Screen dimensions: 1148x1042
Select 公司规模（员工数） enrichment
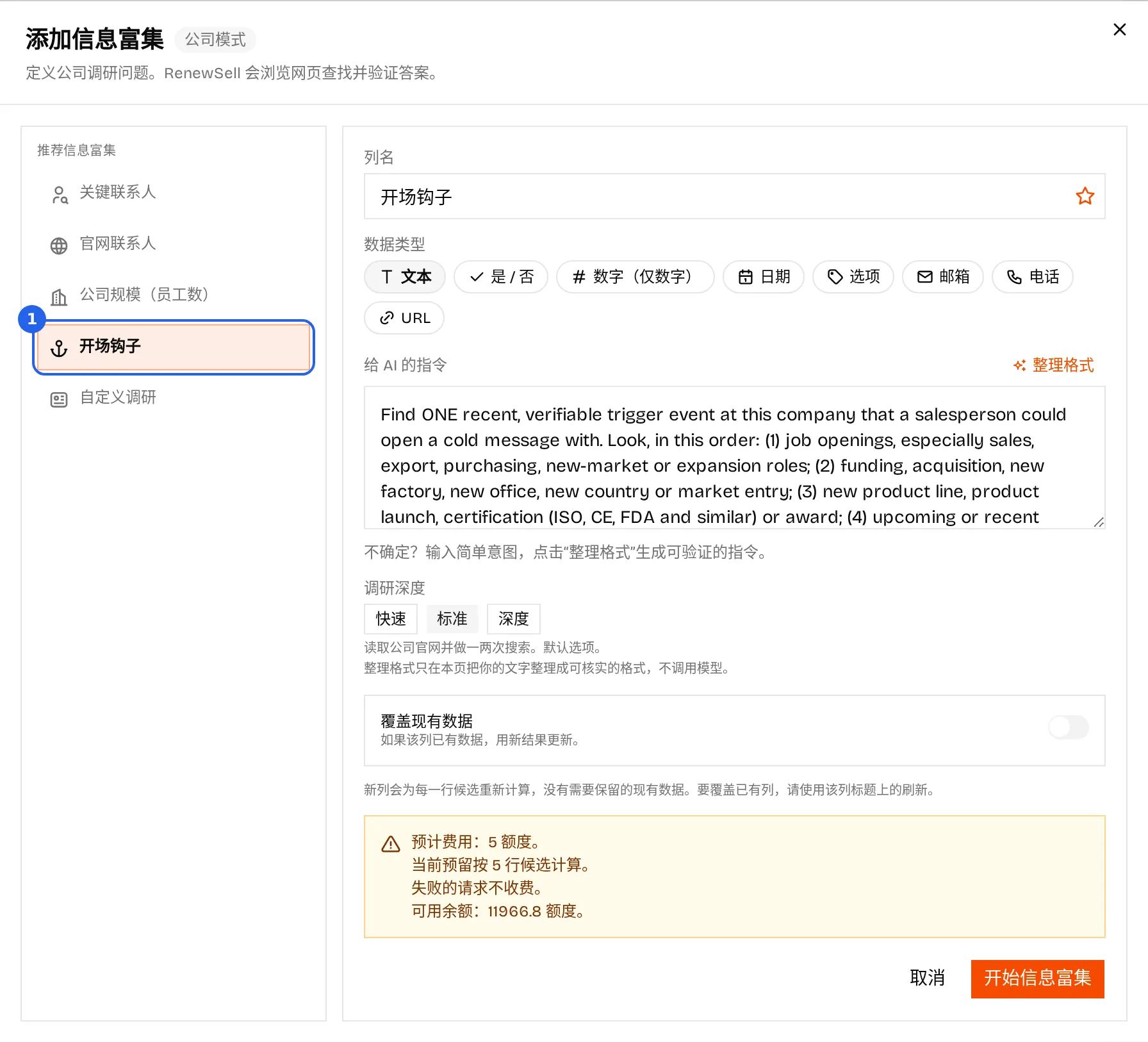(173, 295)
